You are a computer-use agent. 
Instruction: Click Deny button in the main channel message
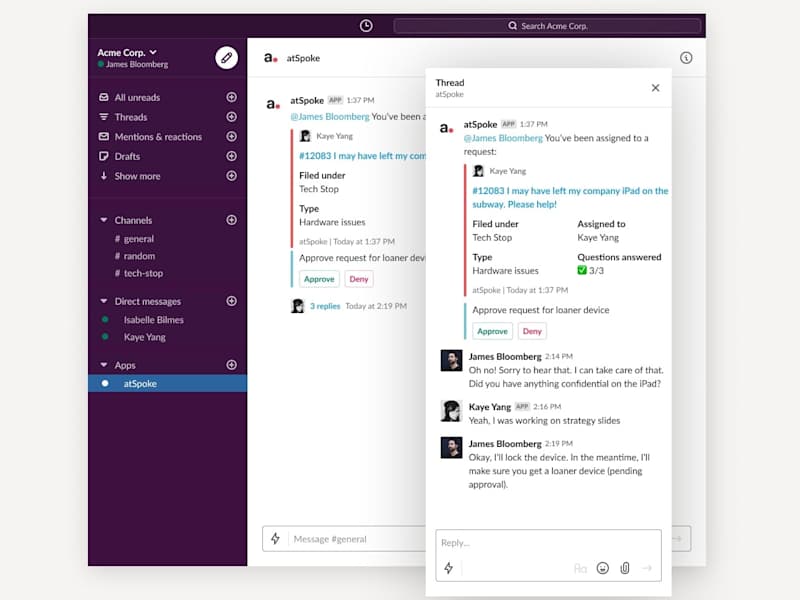359,279
